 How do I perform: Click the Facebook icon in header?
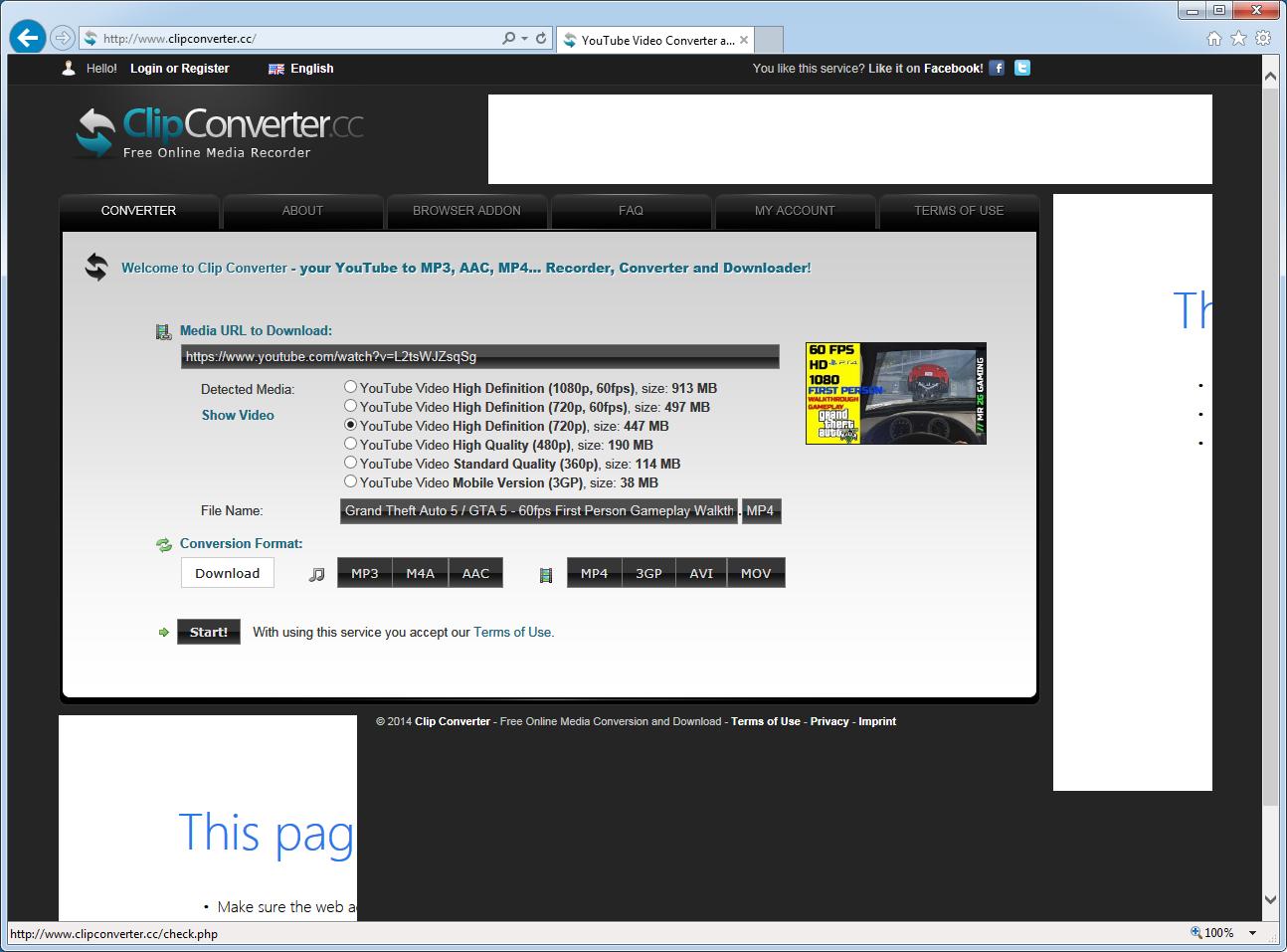997,68
